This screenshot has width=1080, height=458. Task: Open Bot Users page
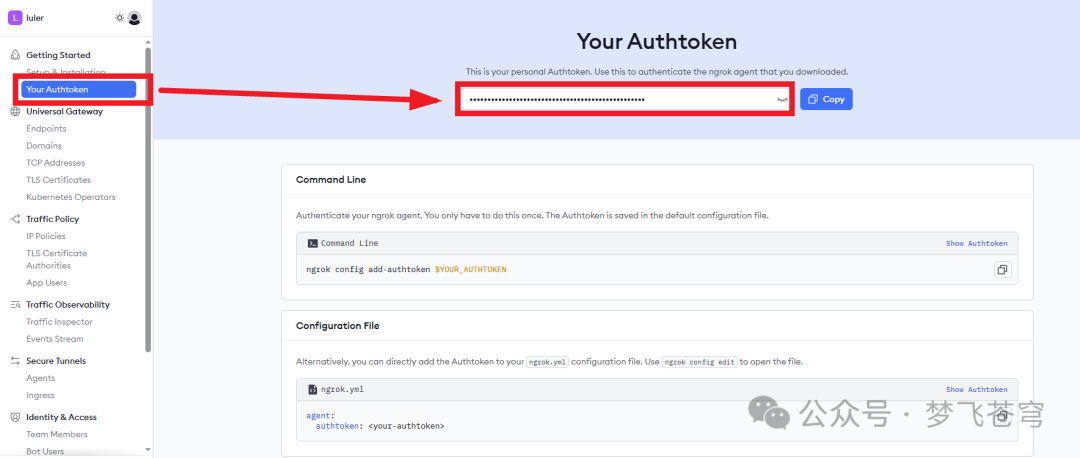click(x=45, y=452)
